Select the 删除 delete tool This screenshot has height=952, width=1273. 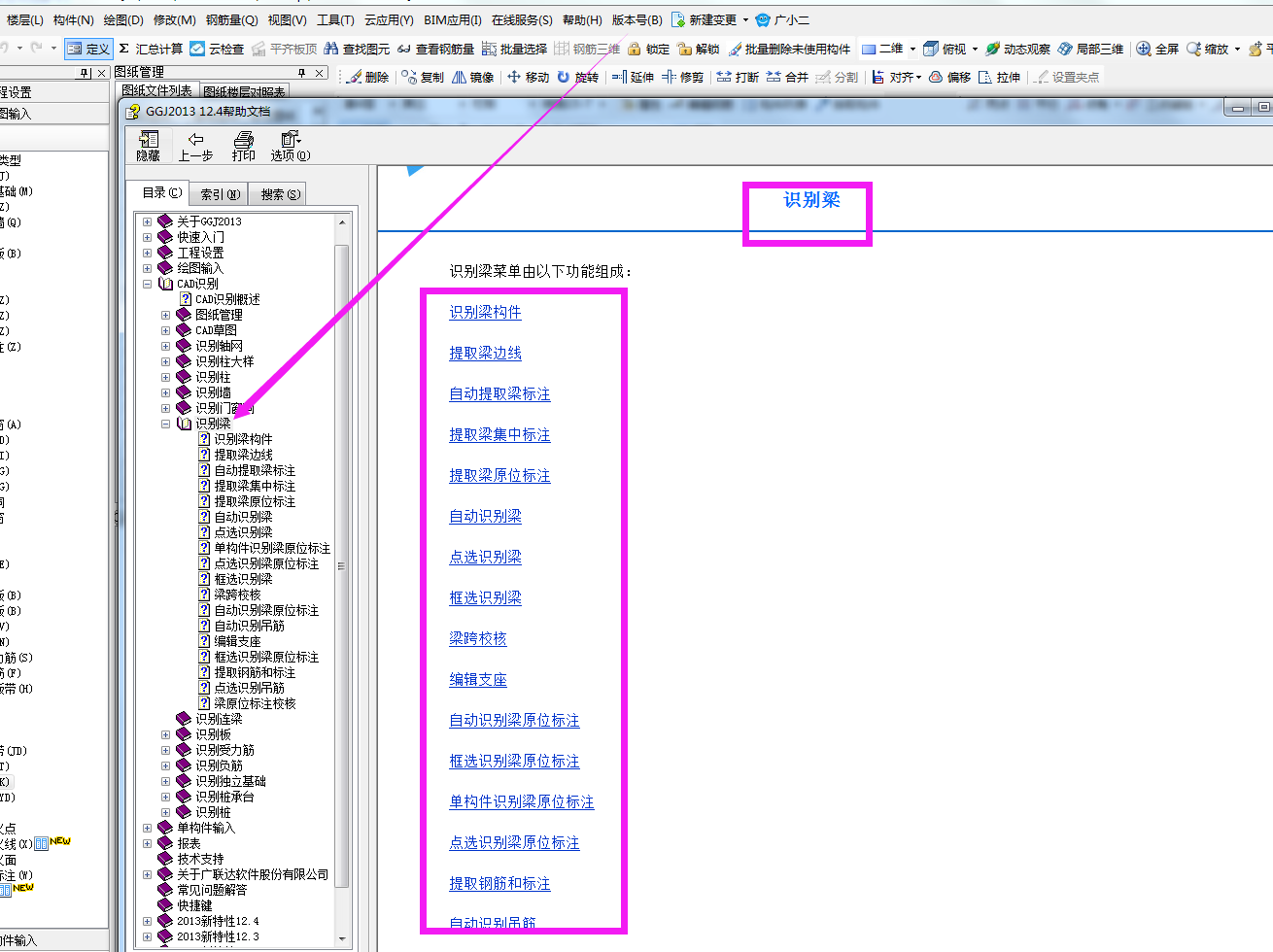point(367,77)
